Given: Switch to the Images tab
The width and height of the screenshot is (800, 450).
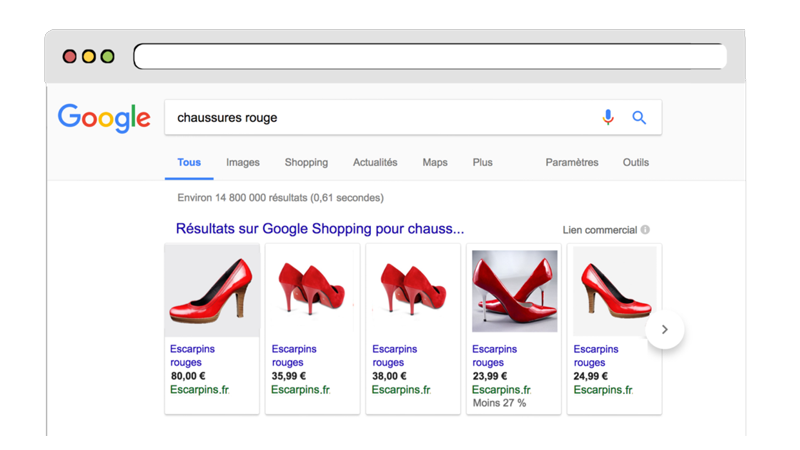Looking at the screenshot, I should 243,162.
